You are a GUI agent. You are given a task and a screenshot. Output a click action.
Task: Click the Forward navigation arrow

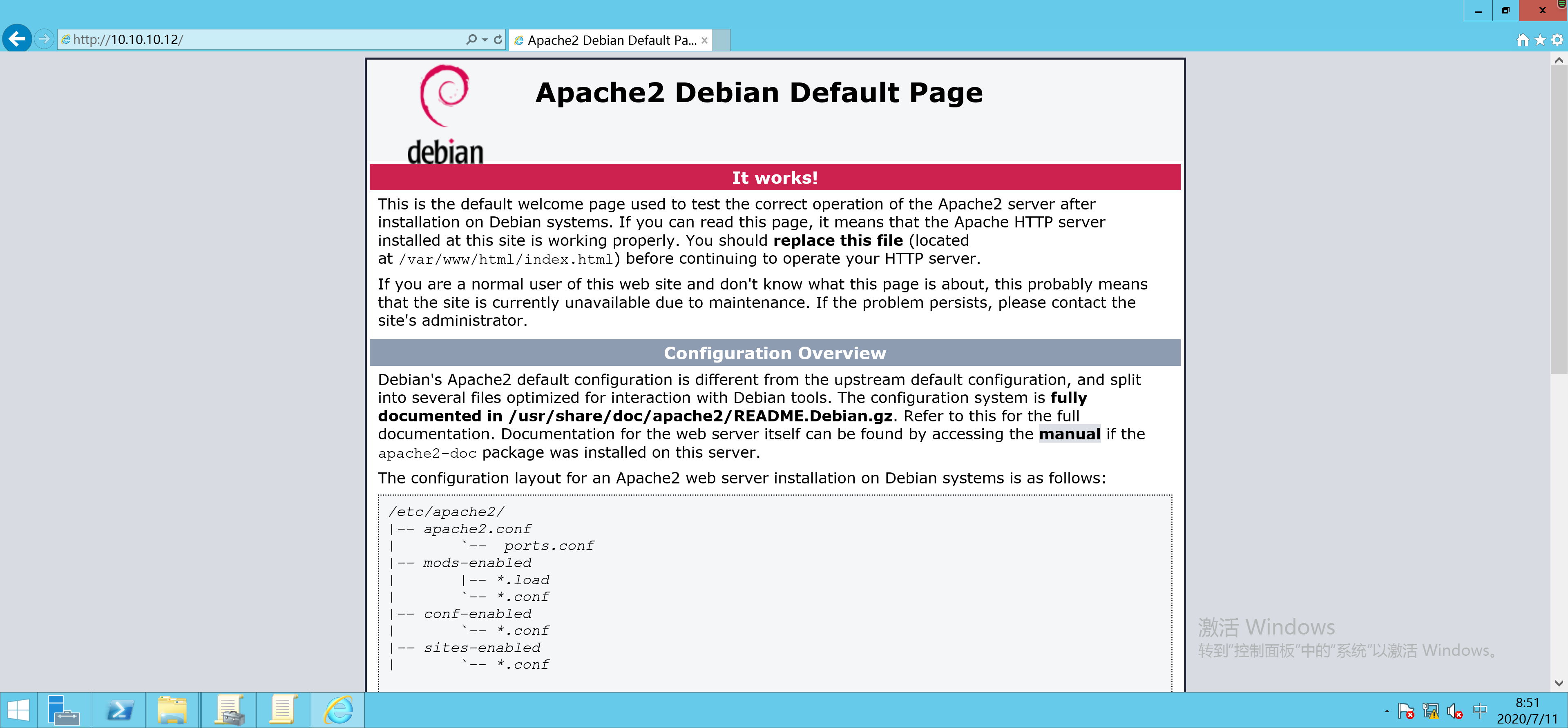click(x=44, y=40)
